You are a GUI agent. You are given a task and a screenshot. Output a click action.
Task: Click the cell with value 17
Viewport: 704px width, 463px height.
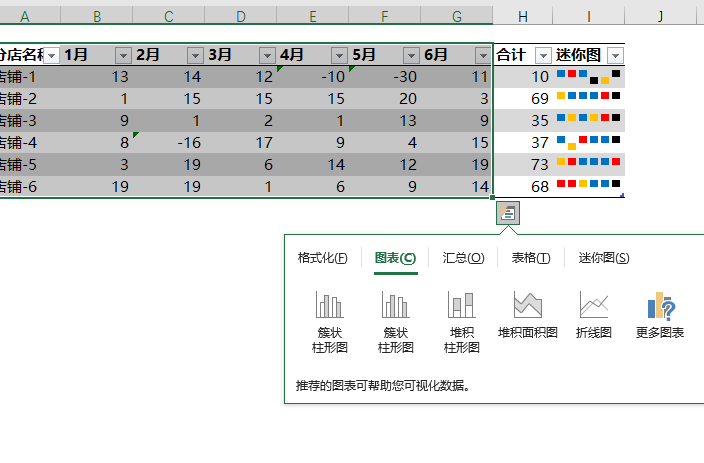click(241, 142)
